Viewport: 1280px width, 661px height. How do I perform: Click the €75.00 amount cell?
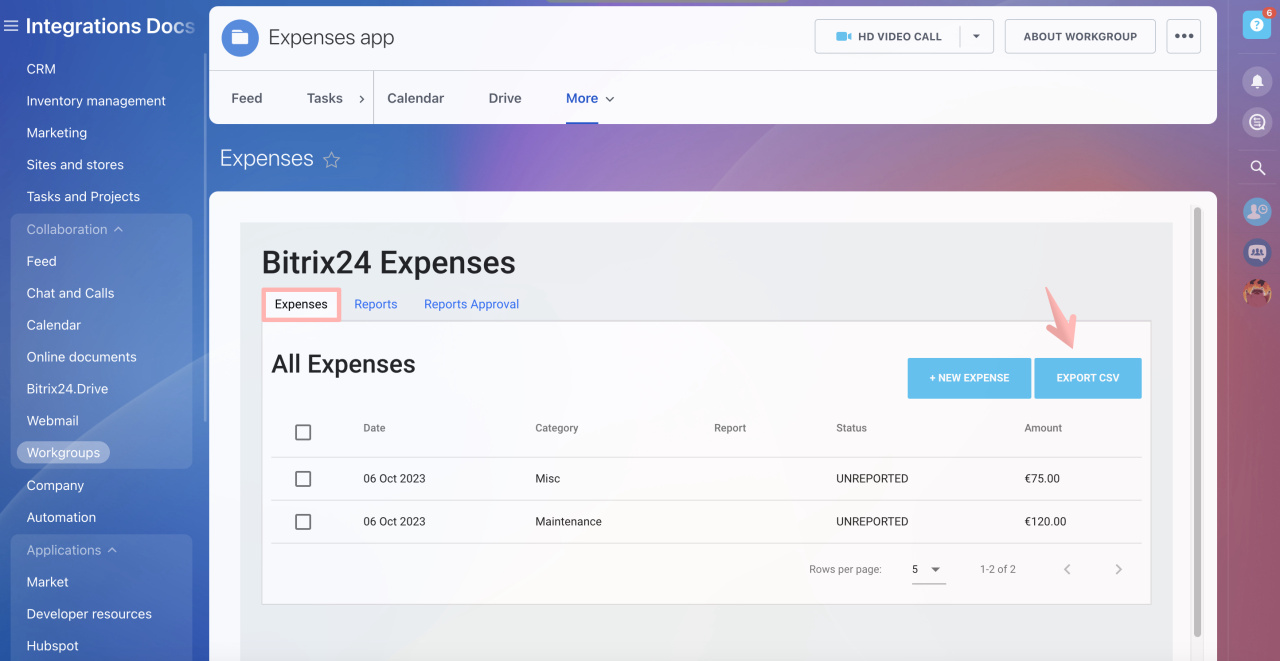(1042, 479)
